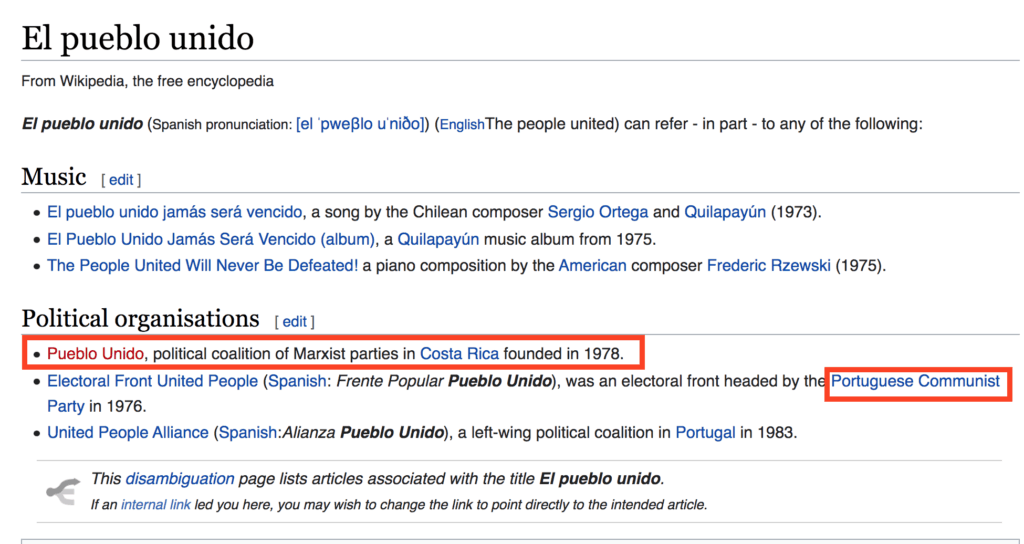Image resolution: width=1024 pixels, height=544 pixels.
Task: Edit the Political organisations section
Action: click(294, 322)
